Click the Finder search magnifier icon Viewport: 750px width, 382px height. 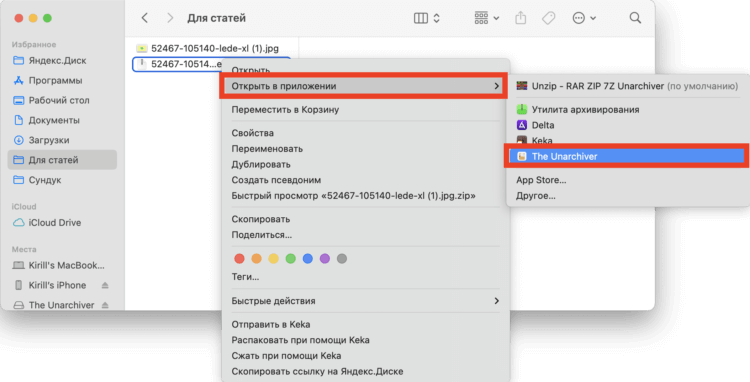click(x=635, y=18)
